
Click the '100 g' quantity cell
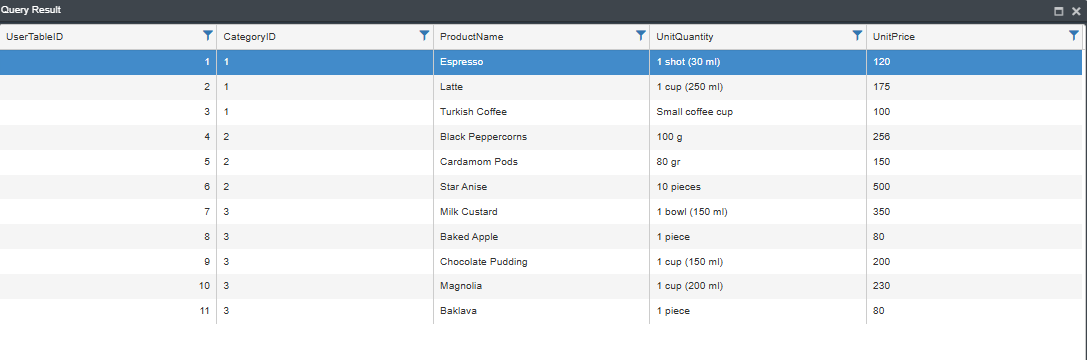tap(758, 137)
